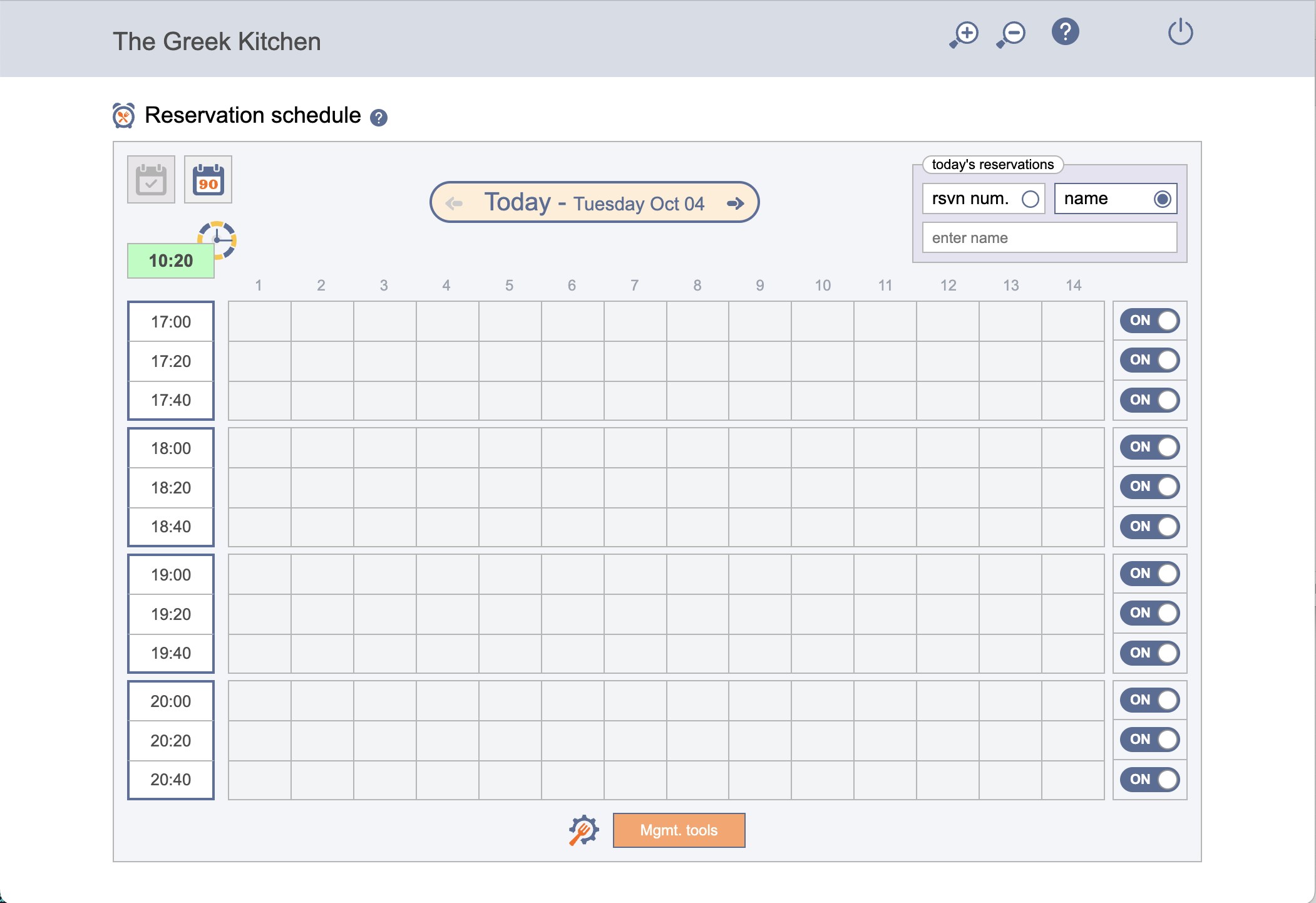1316x903 pixels.
Task: Click the enter name search field
Action: tap(1049, 238)
